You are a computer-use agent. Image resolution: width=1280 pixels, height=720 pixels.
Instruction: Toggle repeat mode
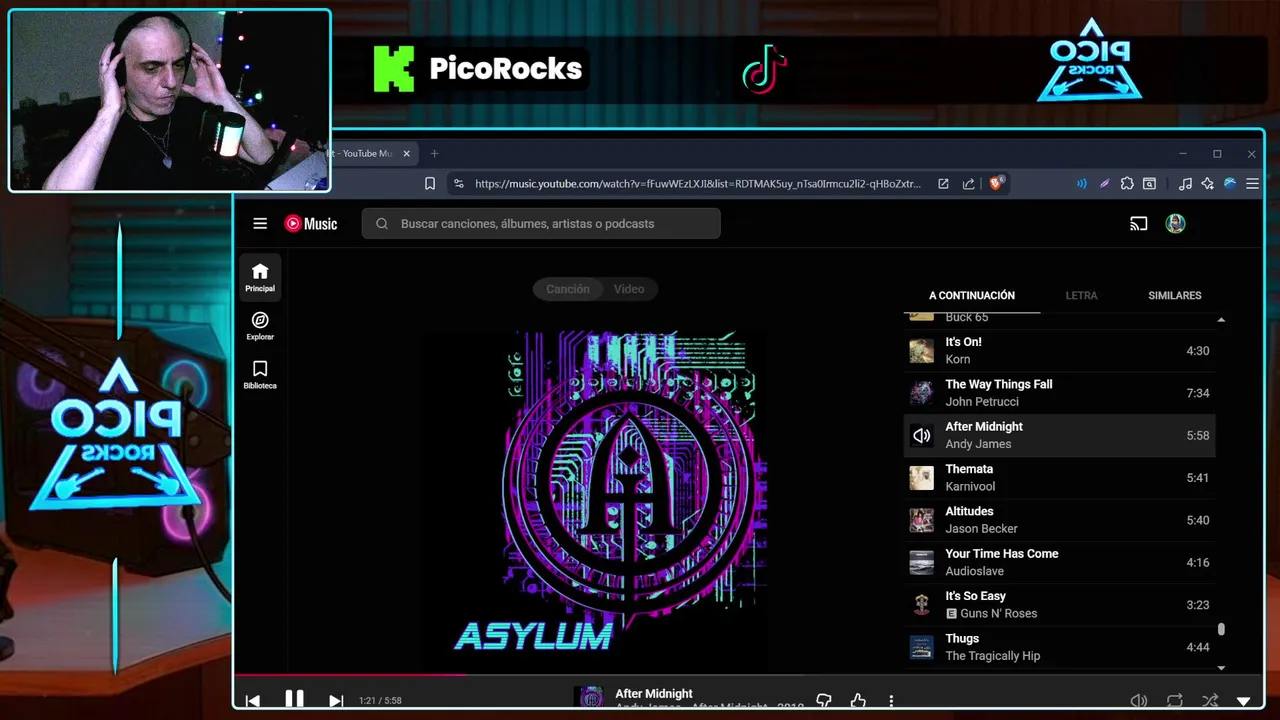tap(1175, 701)
